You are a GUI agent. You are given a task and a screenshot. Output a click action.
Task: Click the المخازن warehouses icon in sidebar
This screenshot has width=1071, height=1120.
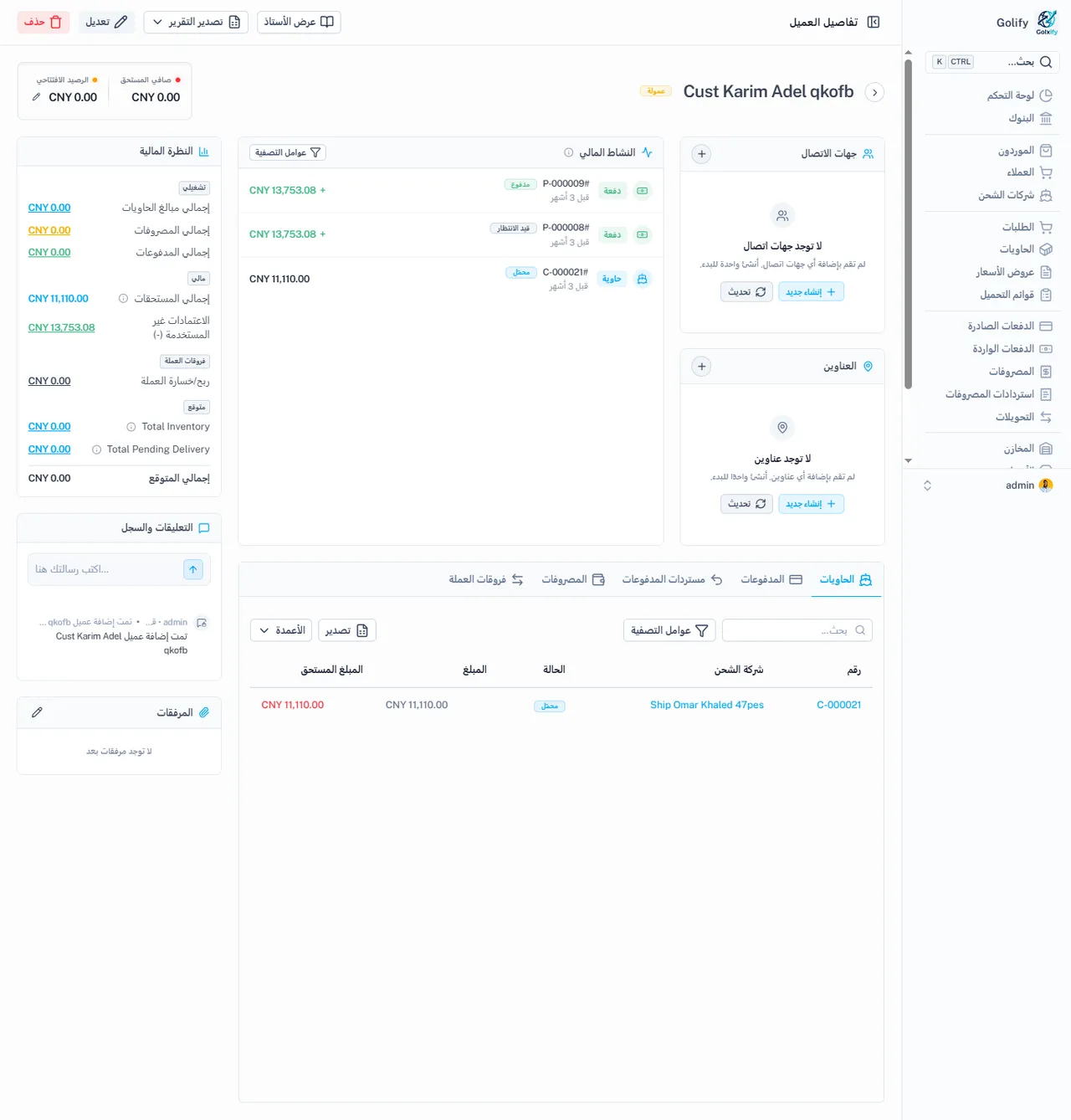pyautogui.click(x=1046, y=449)
